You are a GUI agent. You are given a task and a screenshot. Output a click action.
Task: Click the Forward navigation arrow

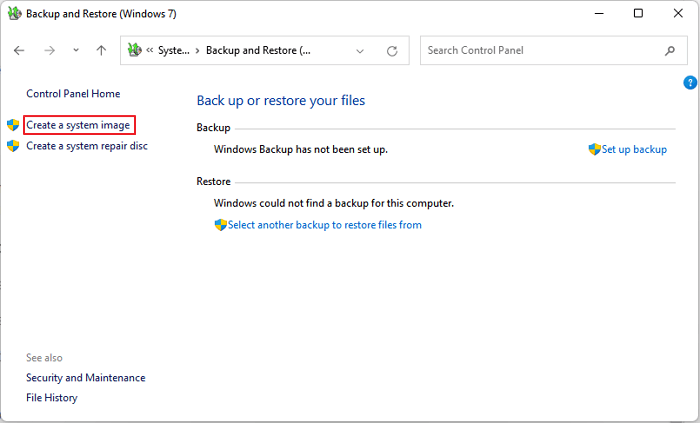(49, 50)
